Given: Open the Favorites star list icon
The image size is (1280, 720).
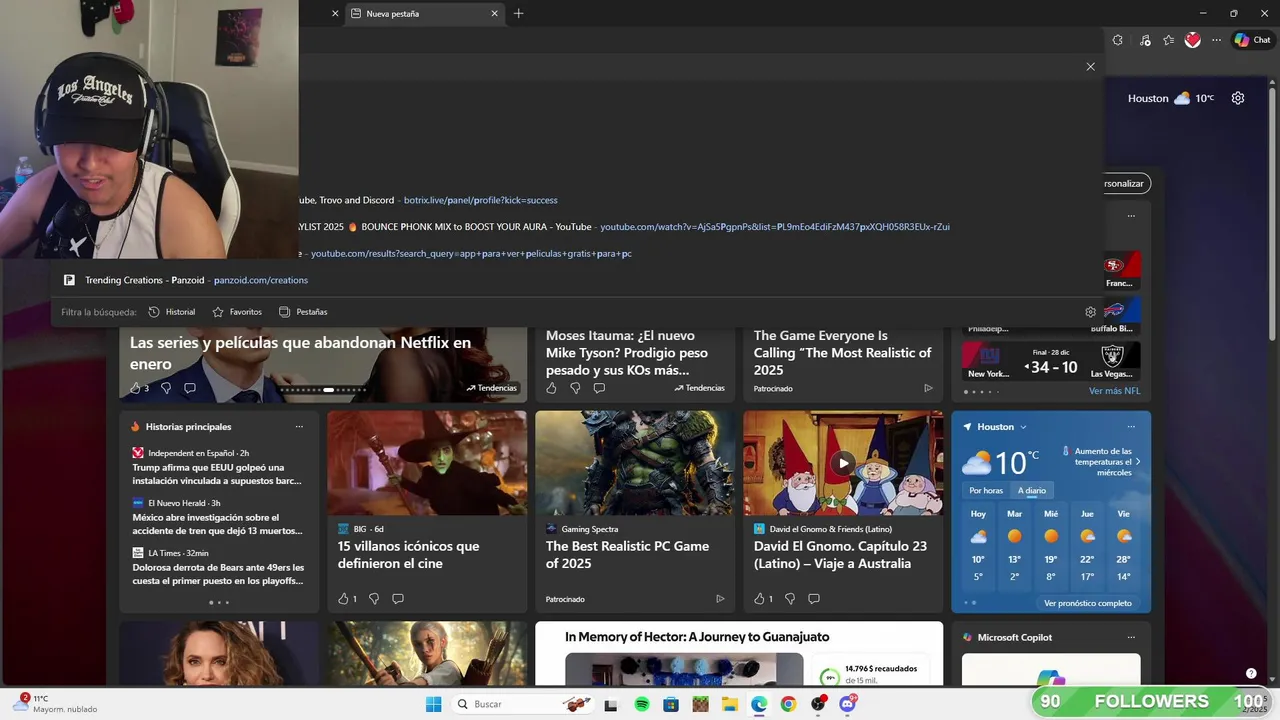Looking at the screenshot, I should click(1169, 40).
